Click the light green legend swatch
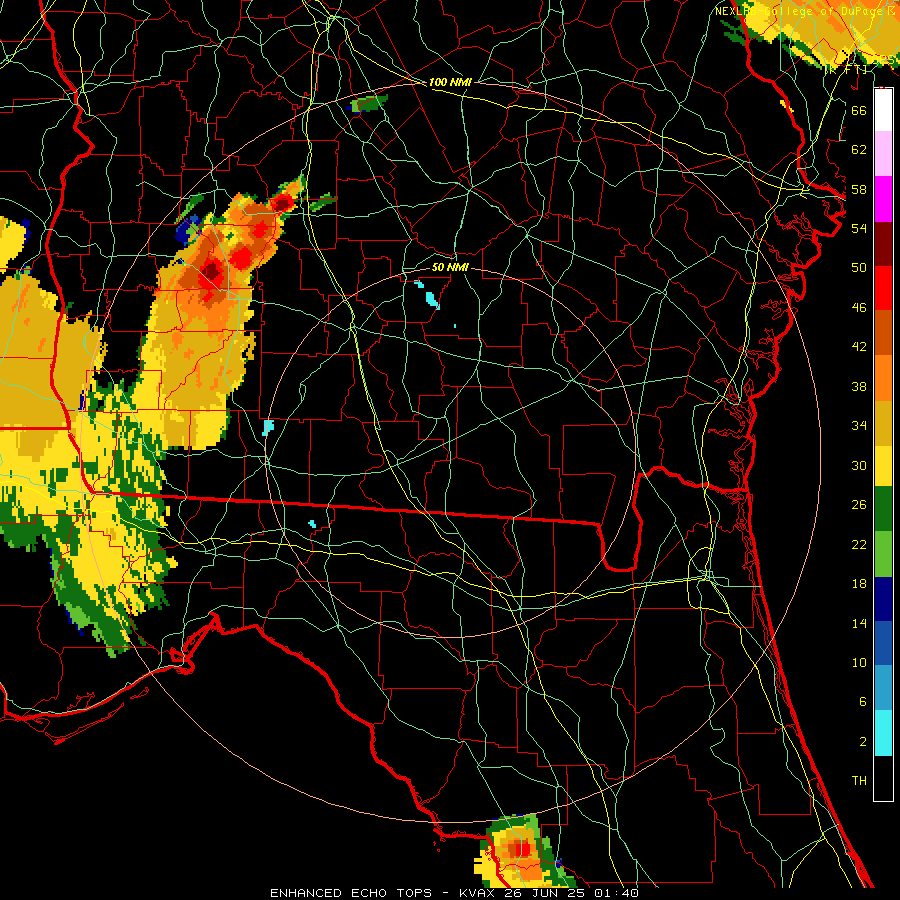Image resolution: width=900 pixels, height=900 pixels. pyautogui.click(x=883, y=554)
